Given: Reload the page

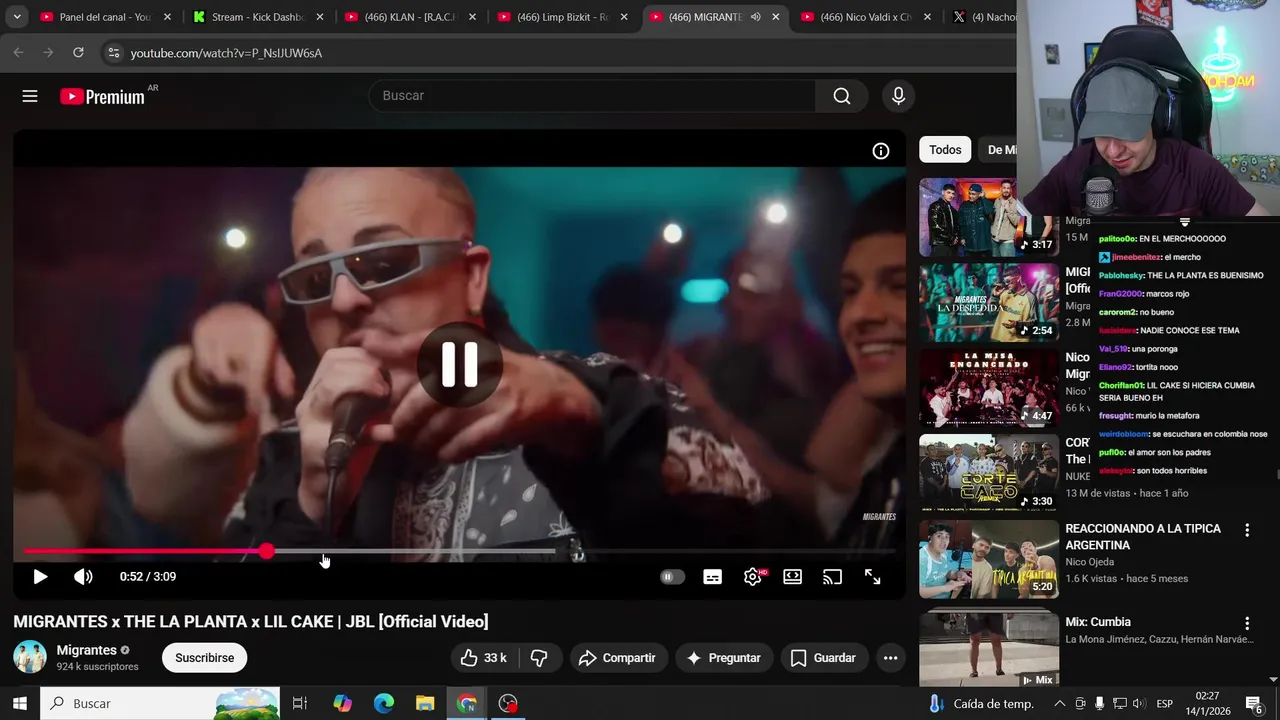Looking at the screenshot, I should pos(78,53).
